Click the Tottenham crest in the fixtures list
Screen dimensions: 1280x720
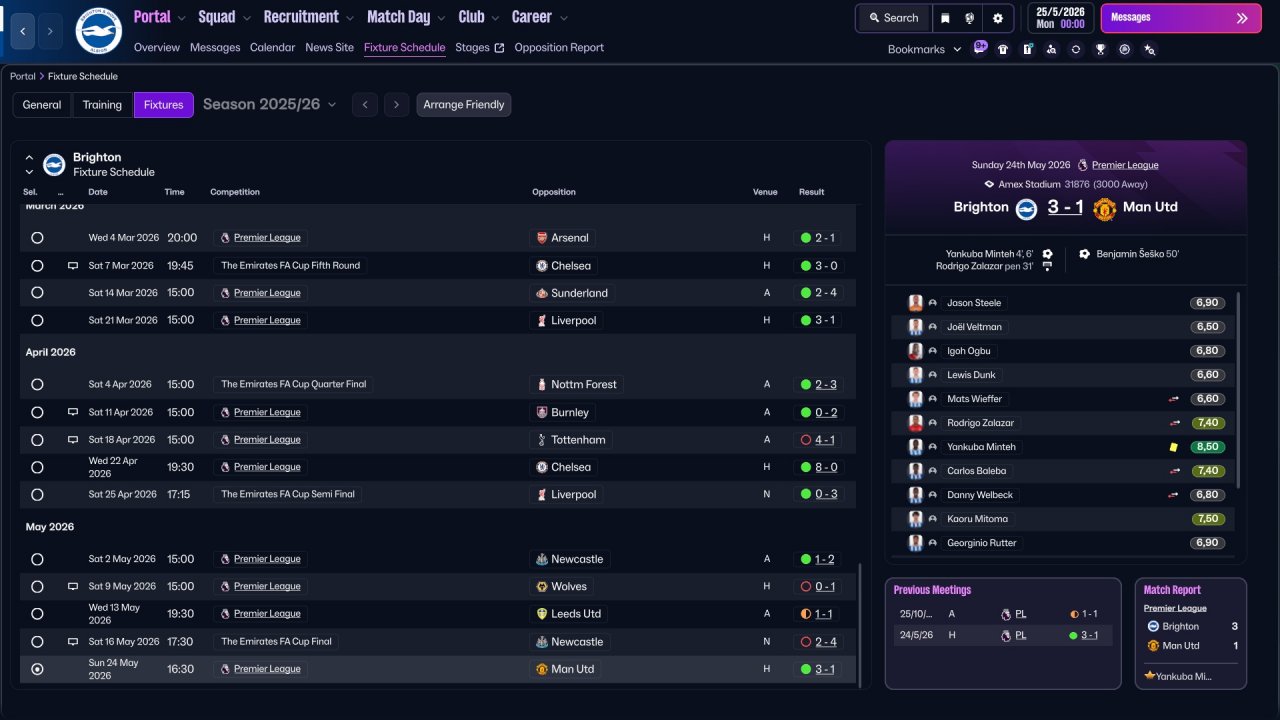(x=542, y=440)
